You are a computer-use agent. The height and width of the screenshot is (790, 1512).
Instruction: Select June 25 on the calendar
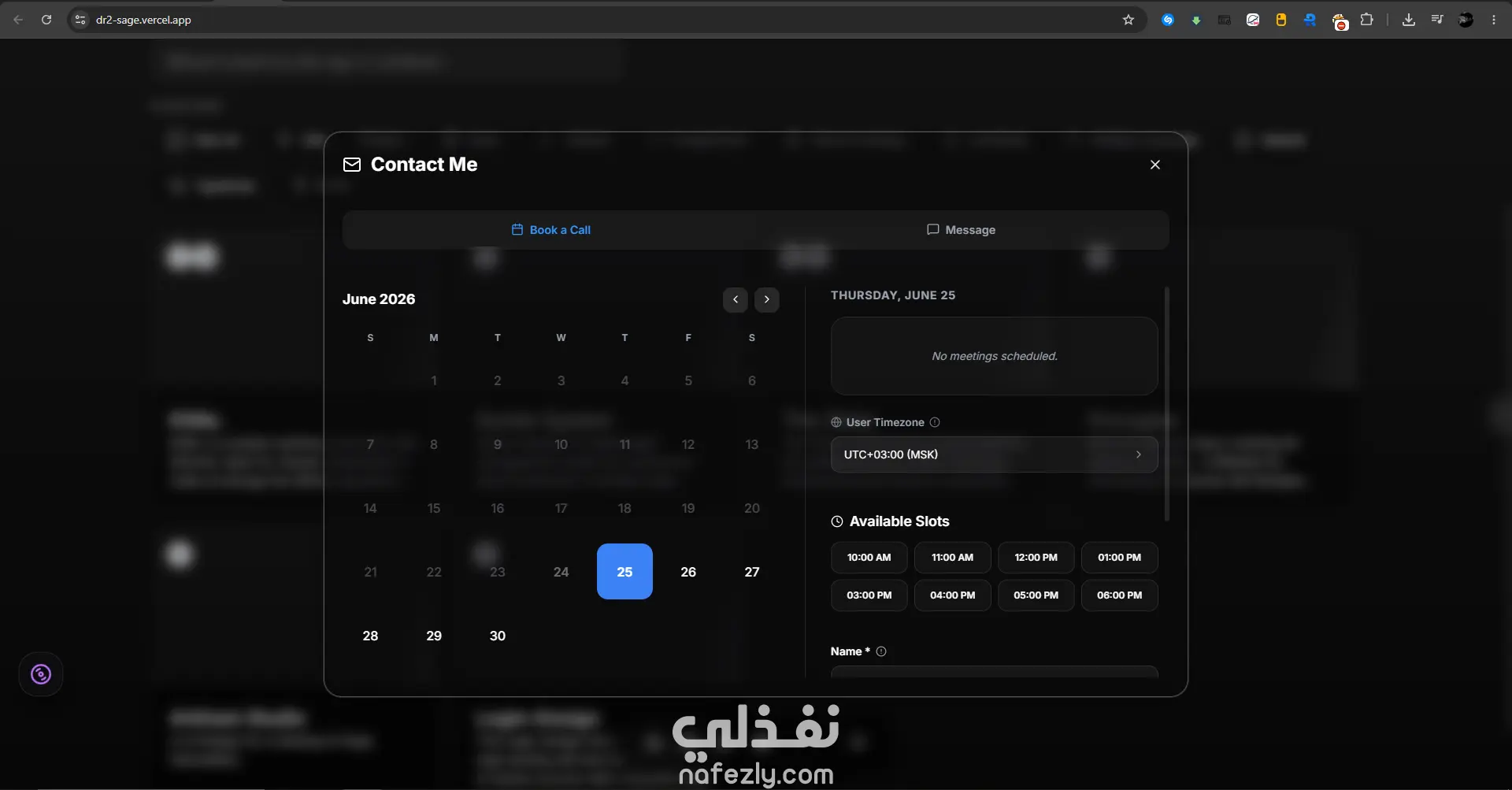(x=624, y=572)
